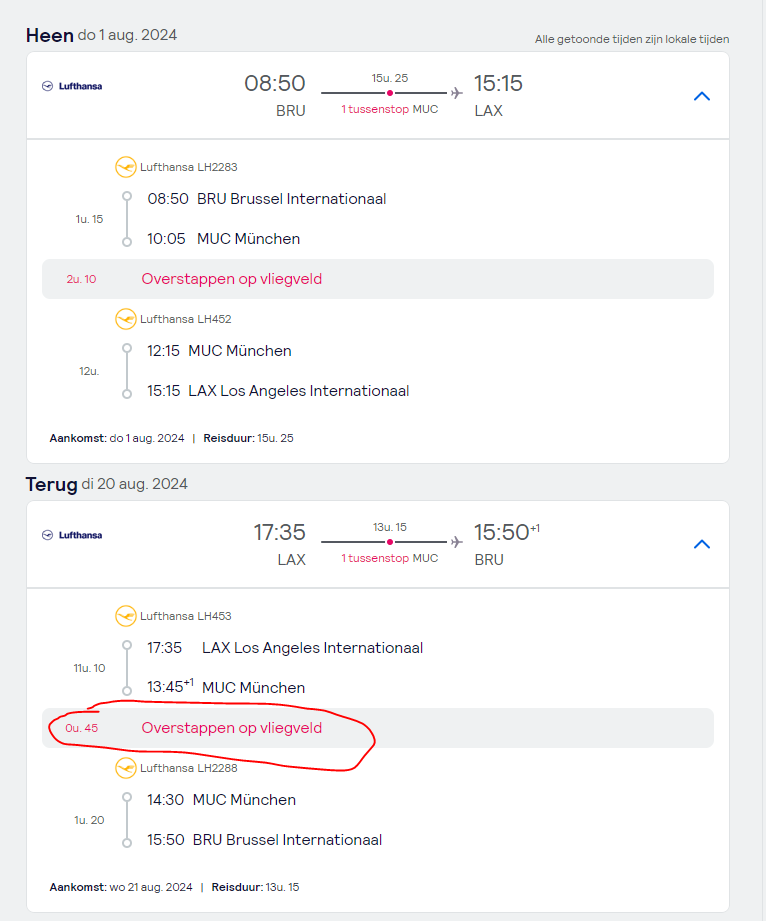
Task: Click the airplane icon on the return route line
Action: 457,542
